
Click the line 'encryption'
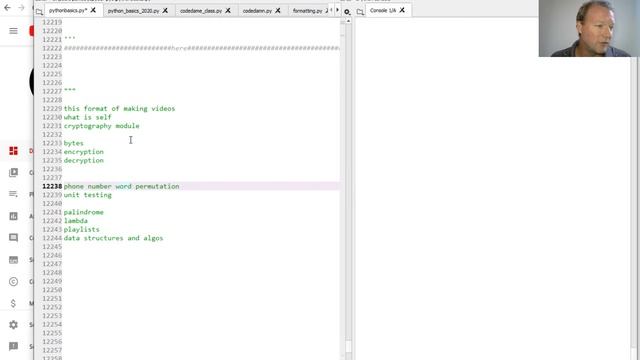84,152
